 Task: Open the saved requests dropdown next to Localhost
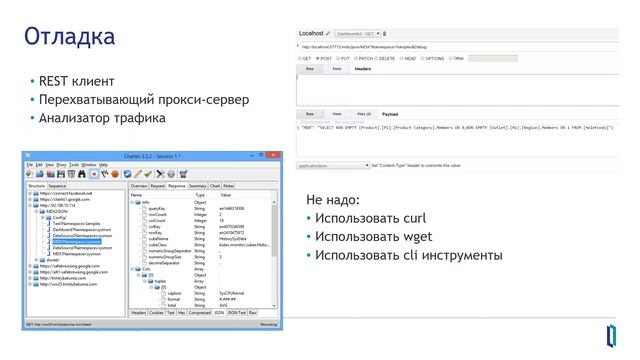click(358, 34)
